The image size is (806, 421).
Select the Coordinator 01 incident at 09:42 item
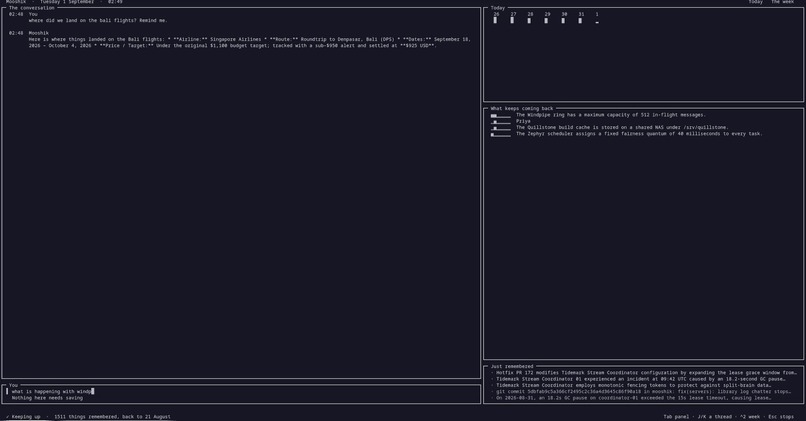(x=638, y=379)
